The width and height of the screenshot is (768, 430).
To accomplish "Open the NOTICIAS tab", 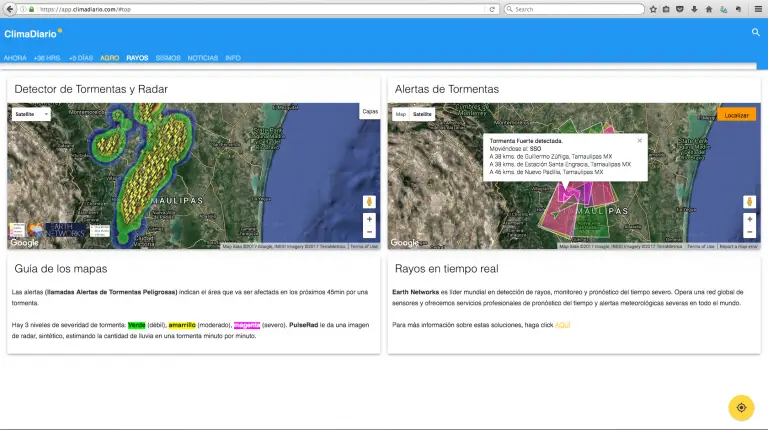I will click(x=203, y=58).
